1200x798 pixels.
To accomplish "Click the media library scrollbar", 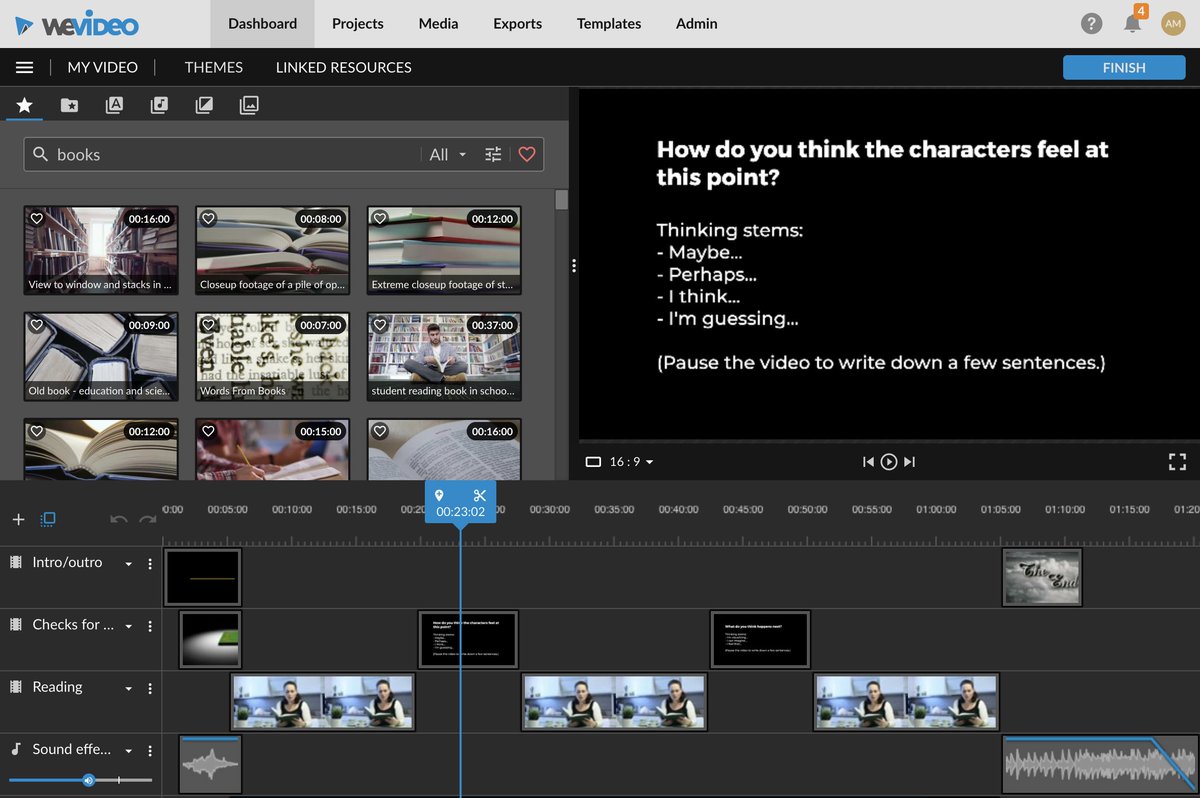I will point(561,199).
